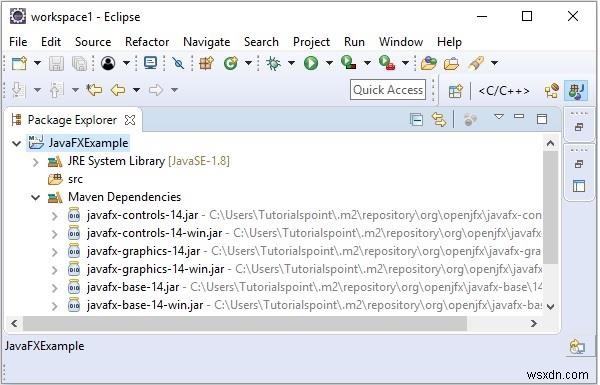Click the Debug bug icon

(273, 63)
